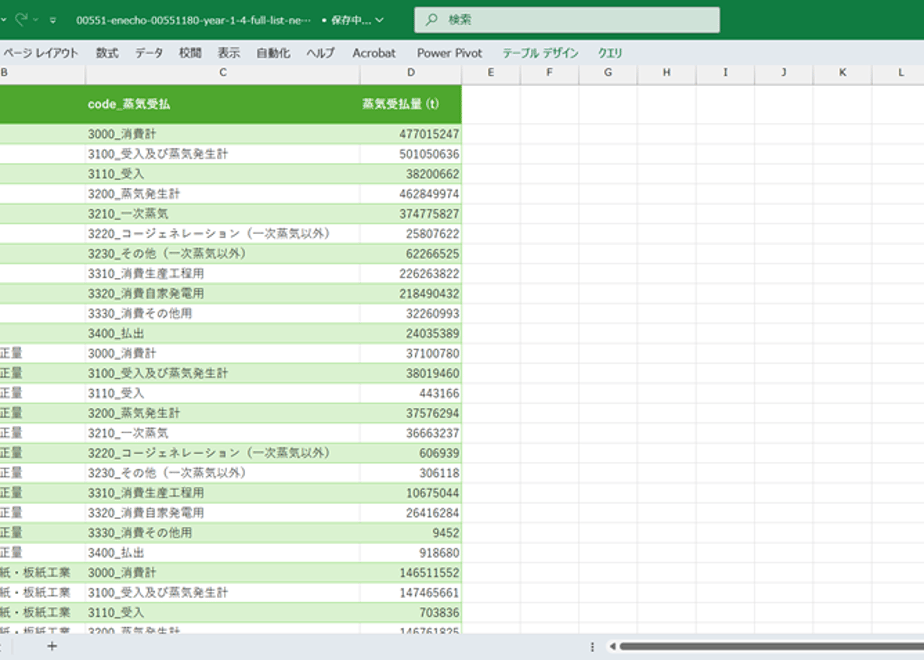
Task: Expand the file name save-status dropdown
Action: click(x=380, y=20)
